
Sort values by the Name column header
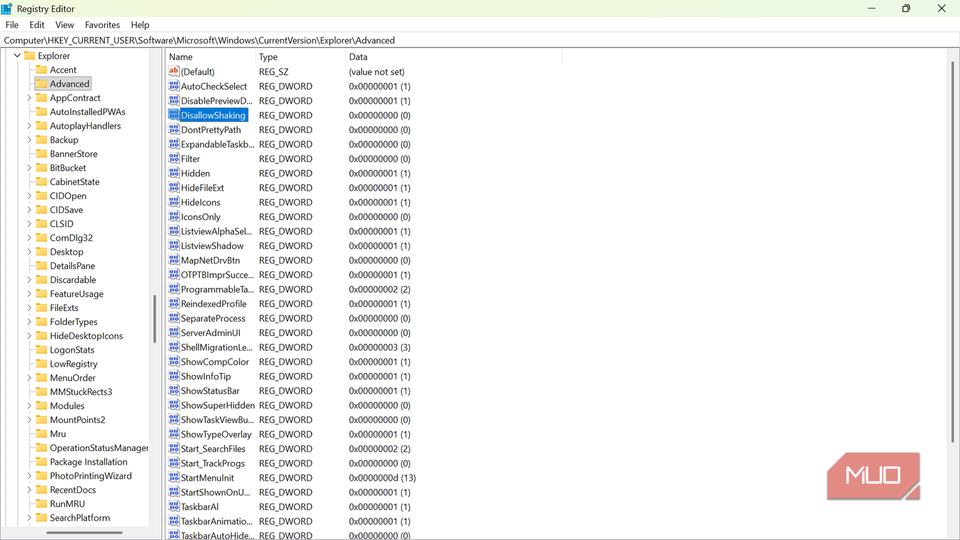pos(211,57)
